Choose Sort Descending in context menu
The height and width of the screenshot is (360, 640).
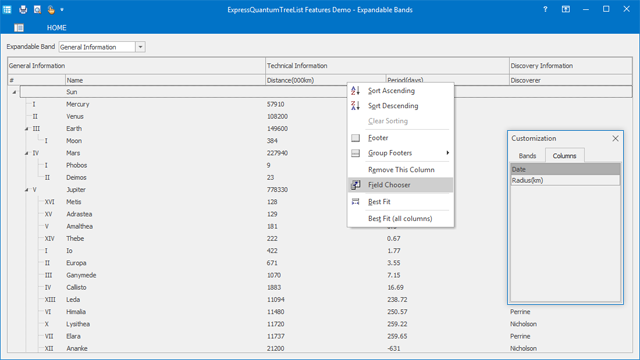coord(400,106)
